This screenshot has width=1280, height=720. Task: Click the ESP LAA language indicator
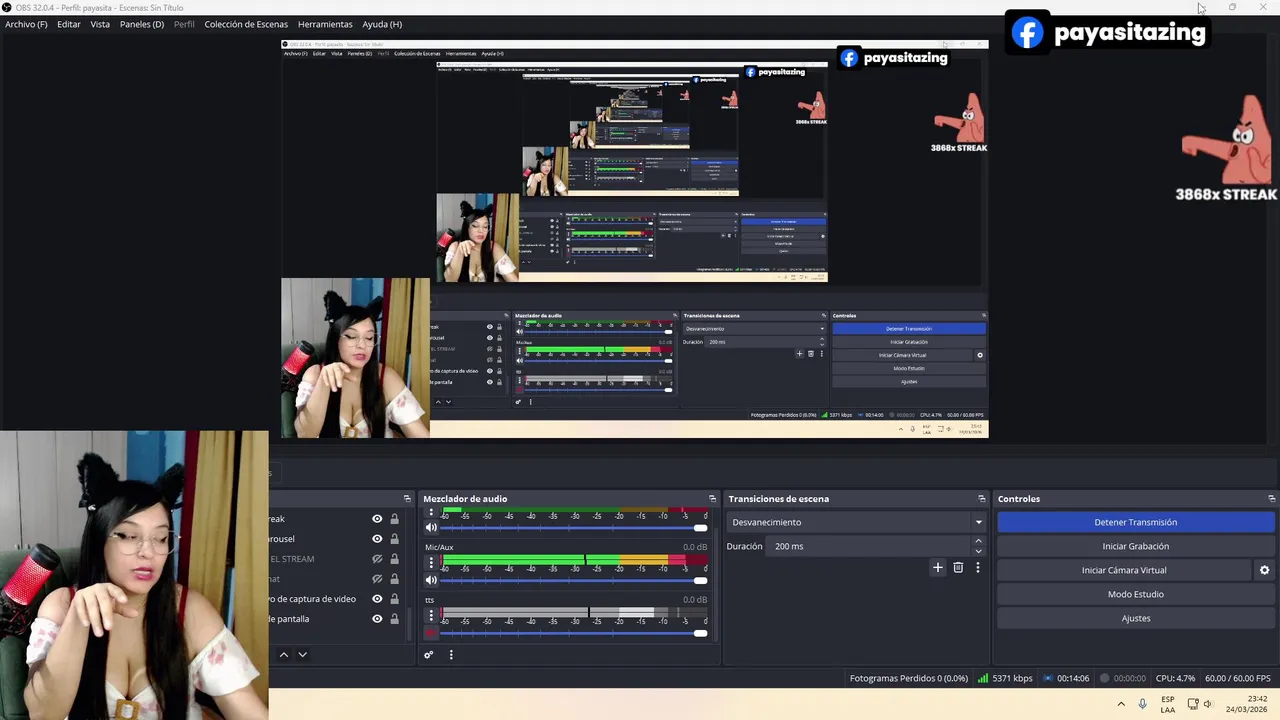click(x=1168, y=704)
